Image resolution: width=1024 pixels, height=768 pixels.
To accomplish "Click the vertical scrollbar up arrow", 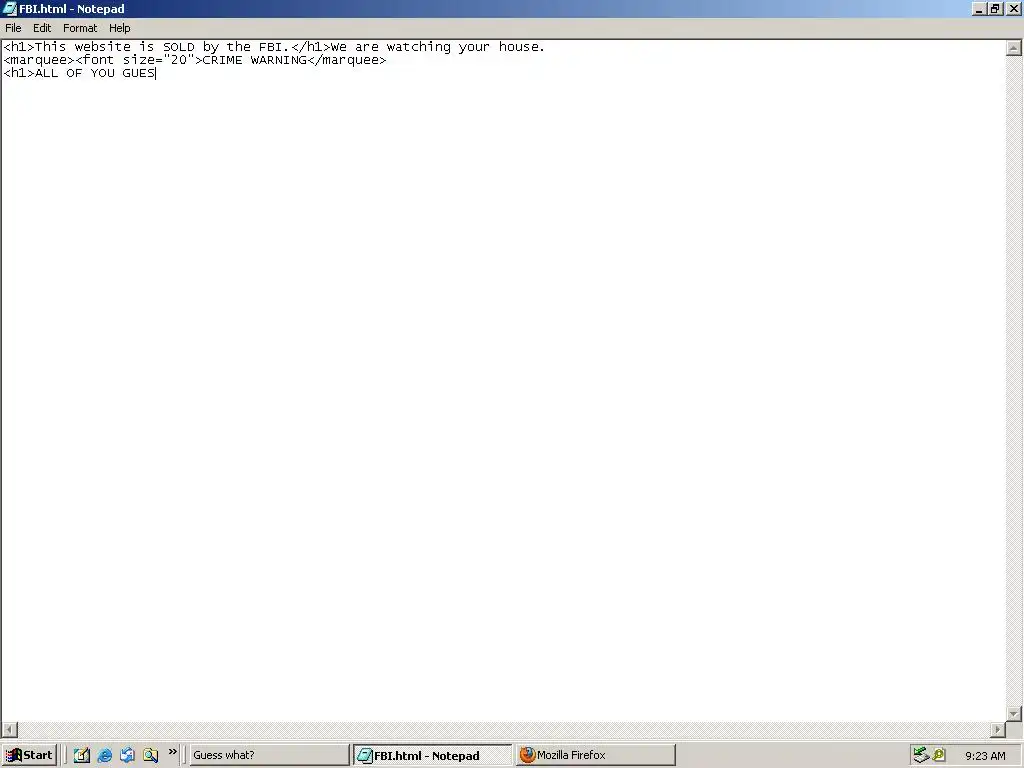I will [1014, 48].
